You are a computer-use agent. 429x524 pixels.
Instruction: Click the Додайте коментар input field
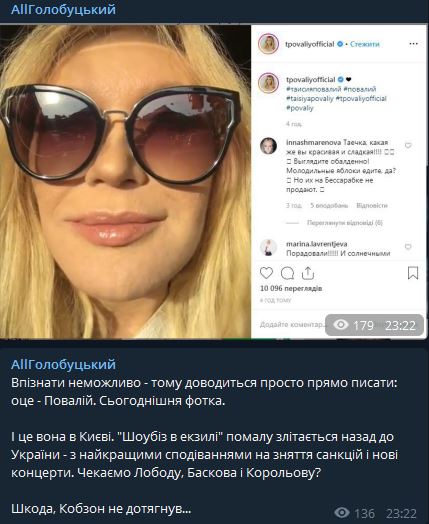291,324
